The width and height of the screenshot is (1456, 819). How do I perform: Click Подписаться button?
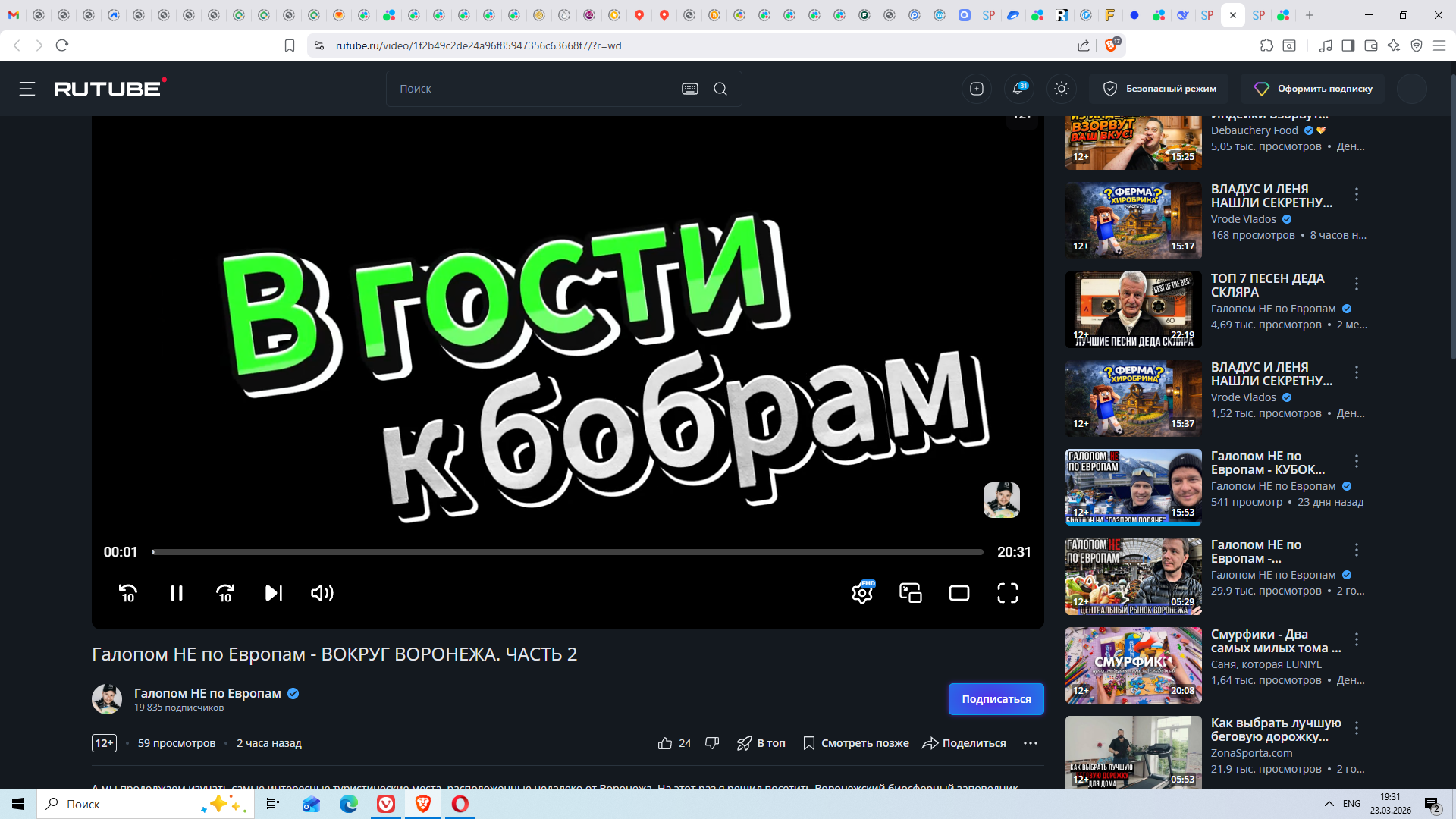pos(996,699)
